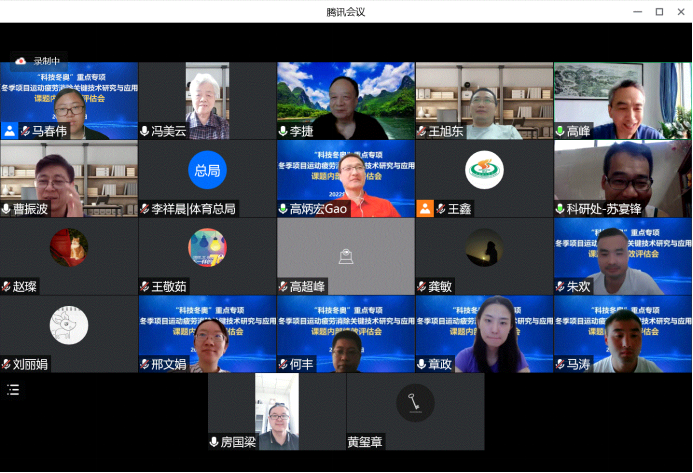Click the 录制中 cloud recording indicator
The height and width of the screenshot is (473, 693).
pos(40,61)
